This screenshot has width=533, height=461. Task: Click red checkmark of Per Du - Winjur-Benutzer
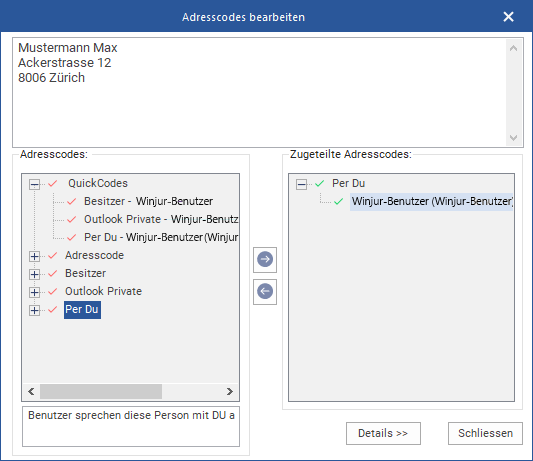[x=72, y=238]
